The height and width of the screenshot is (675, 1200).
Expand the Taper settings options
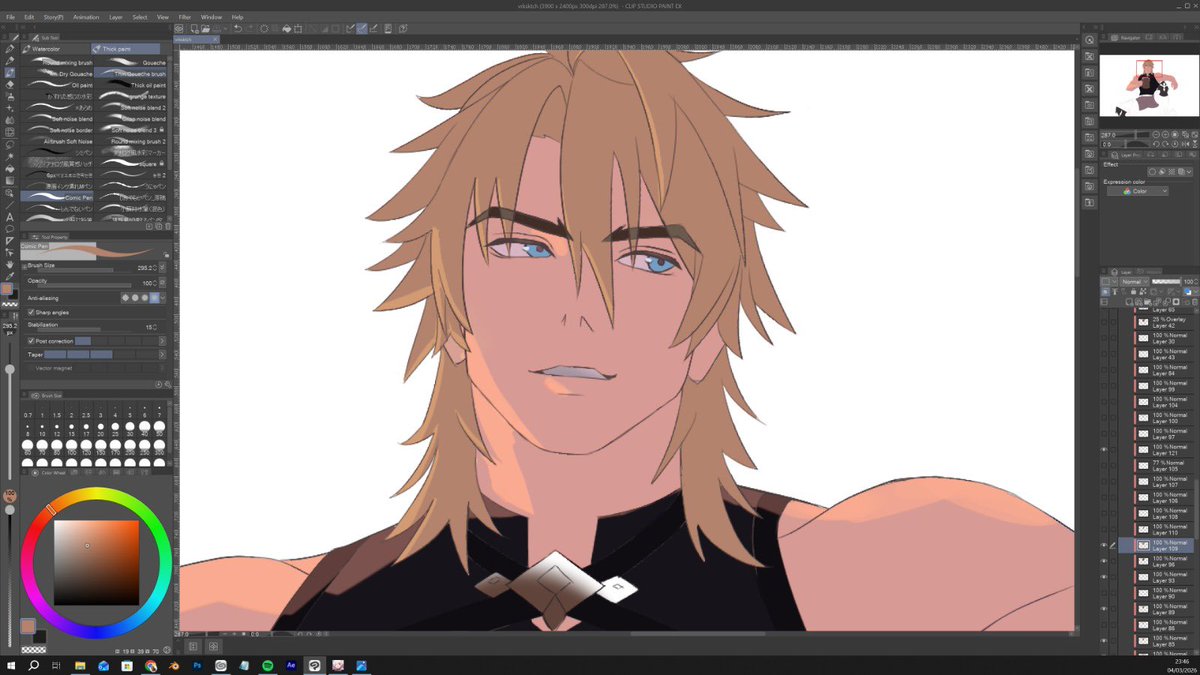point(162,354)
